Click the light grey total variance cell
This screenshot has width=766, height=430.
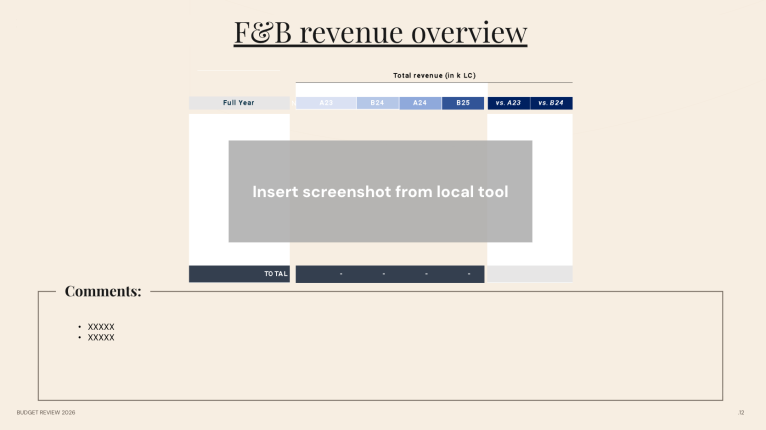530,274
